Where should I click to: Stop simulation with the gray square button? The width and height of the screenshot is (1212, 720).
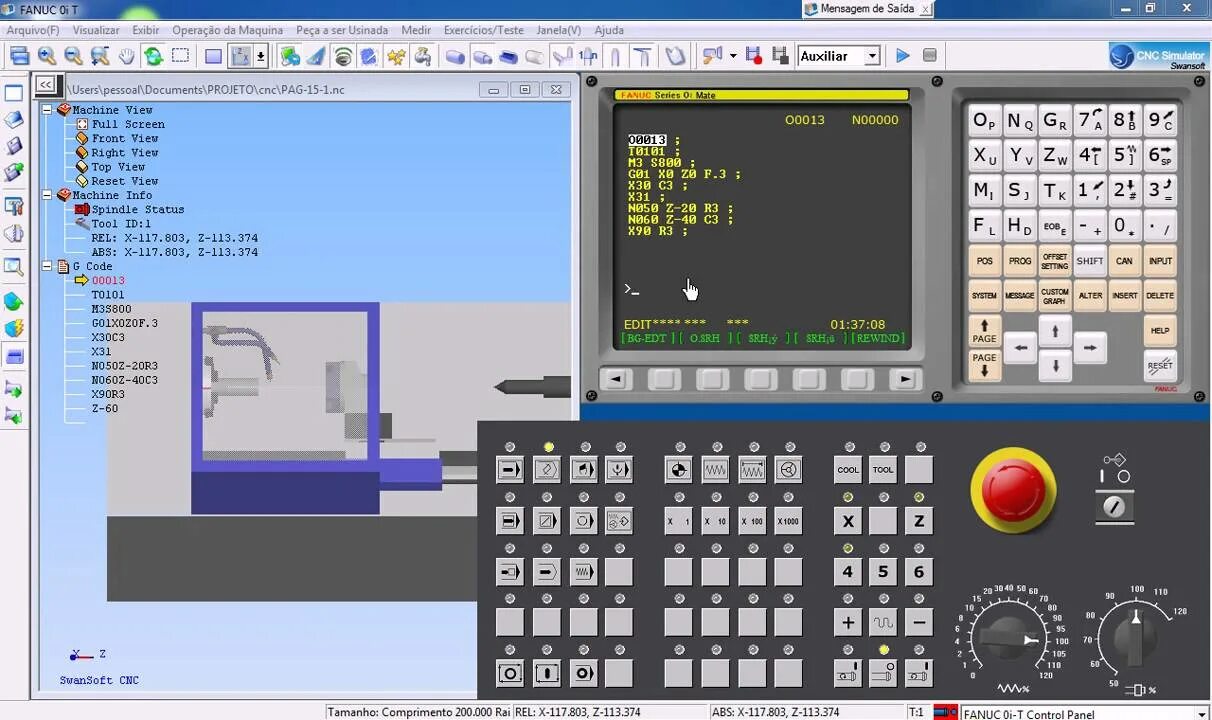pyautogui.click(x=930, y=56)
